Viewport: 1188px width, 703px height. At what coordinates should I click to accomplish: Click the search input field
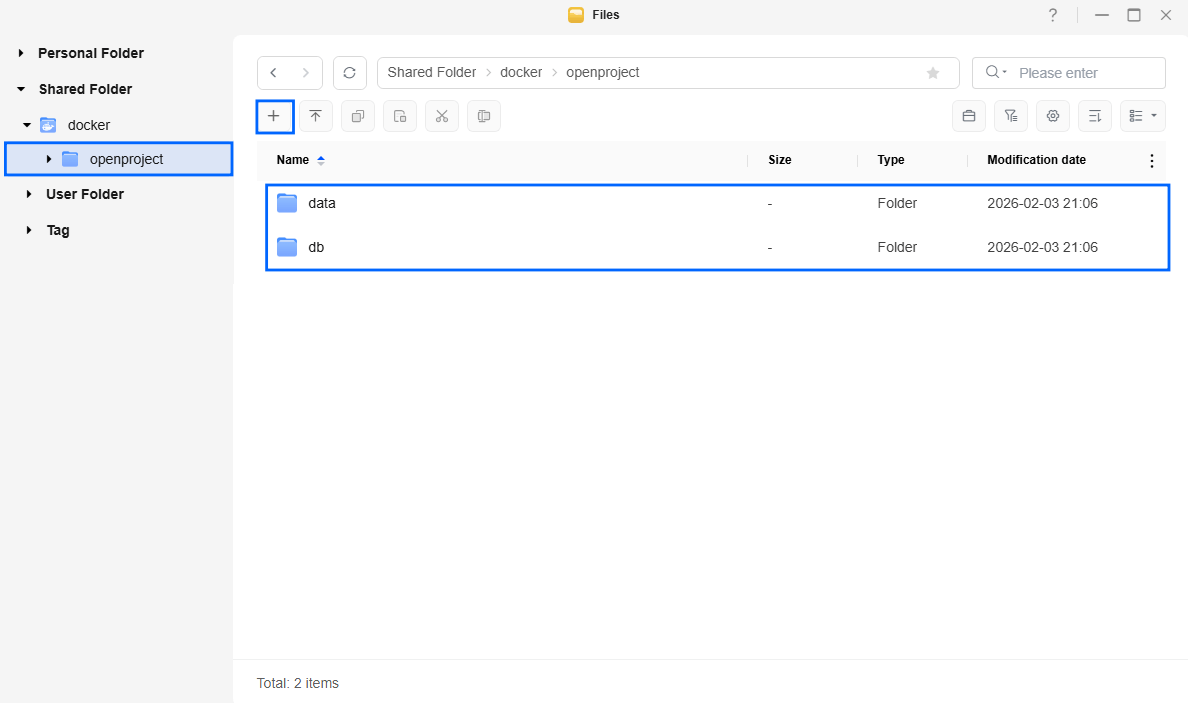click(x=1086, y=73)
